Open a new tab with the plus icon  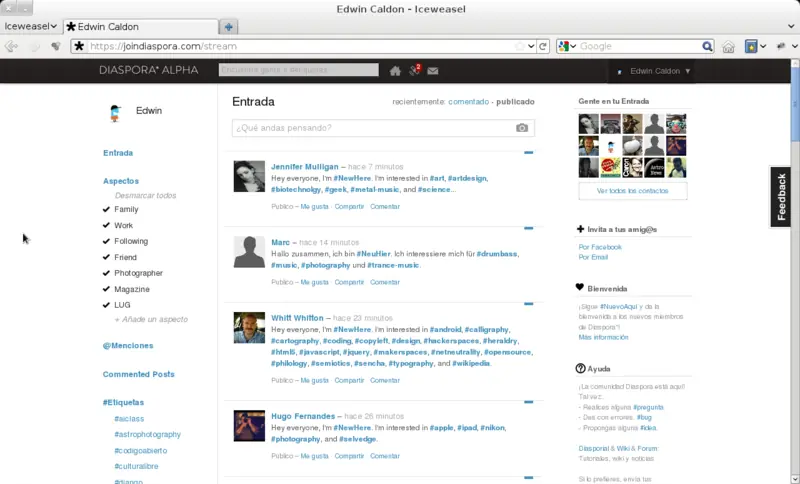pyautogui.click(x=229, y=27)
